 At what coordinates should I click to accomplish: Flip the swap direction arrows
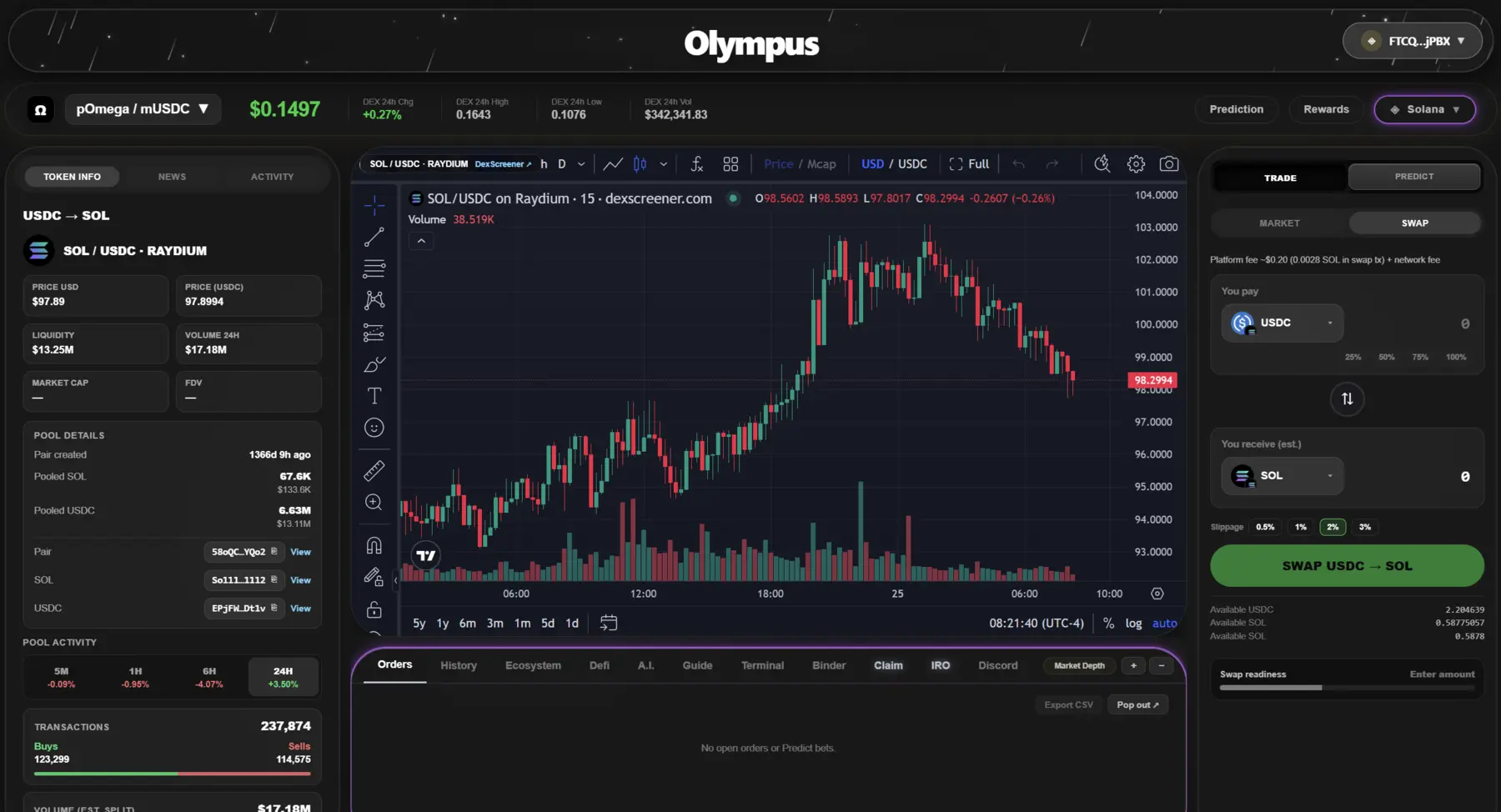[1347, 399]
